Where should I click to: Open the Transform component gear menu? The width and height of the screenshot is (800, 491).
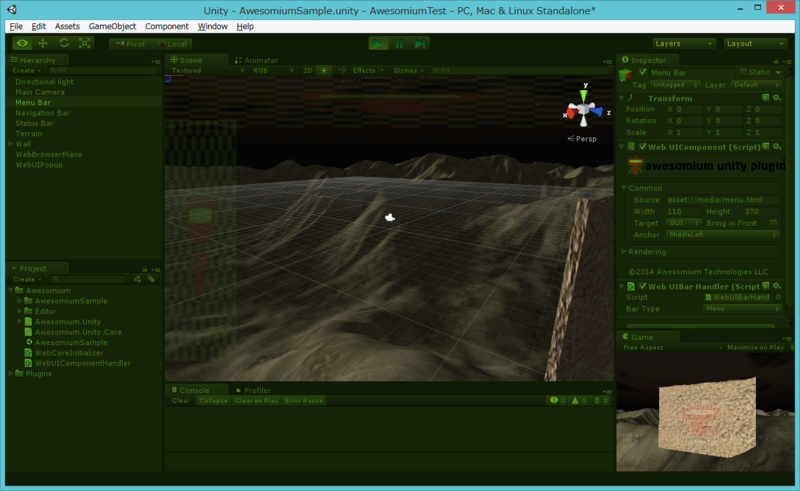(777, 97)
